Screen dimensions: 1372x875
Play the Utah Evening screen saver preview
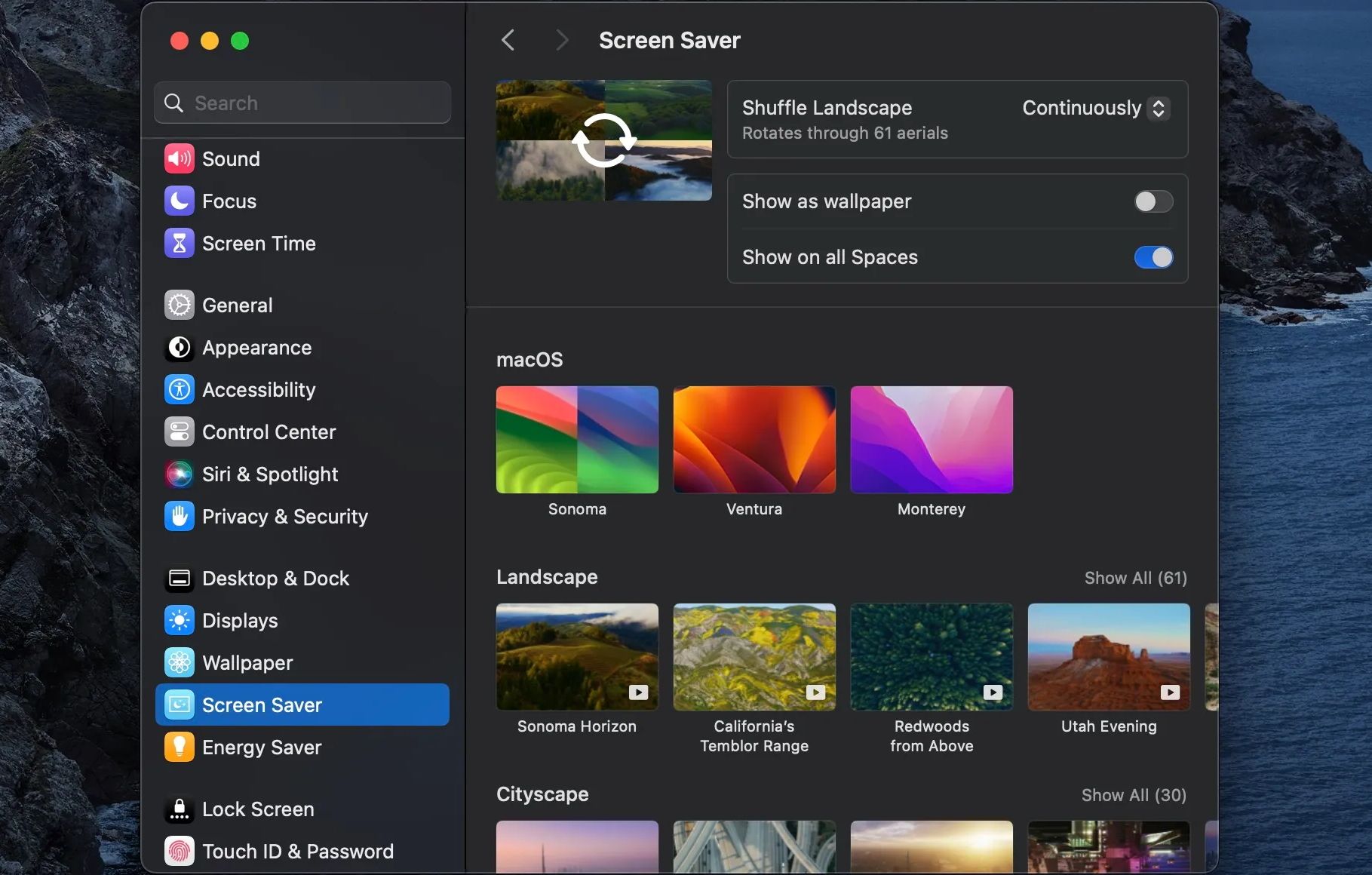(1170, 691)
